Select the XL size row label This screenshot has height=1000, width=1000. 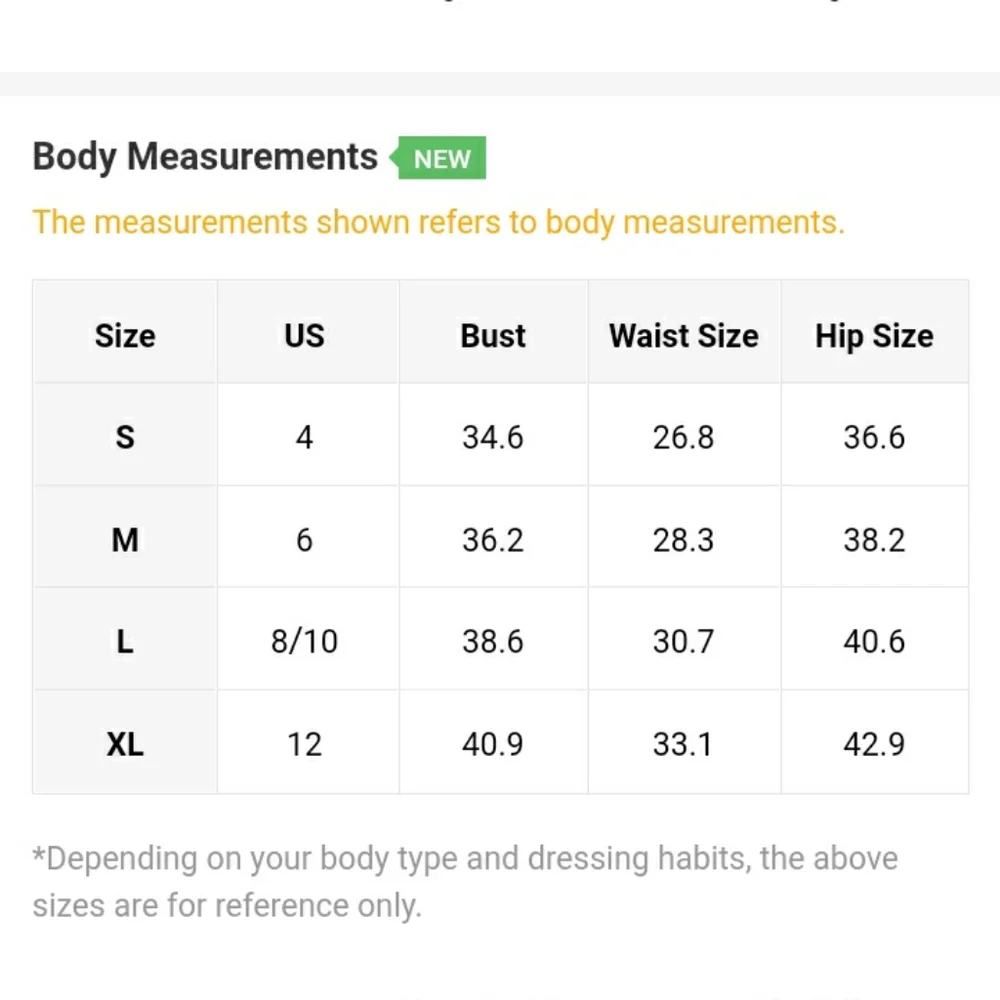125,744
